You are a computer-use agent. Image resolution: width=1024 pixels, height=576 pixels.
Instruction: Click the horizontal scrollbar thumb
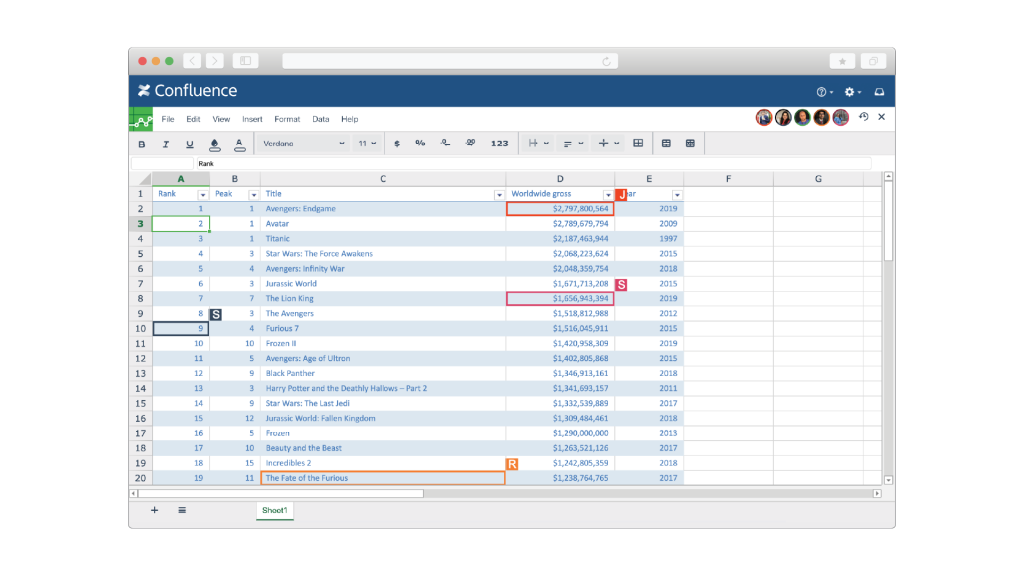[281, 494]
